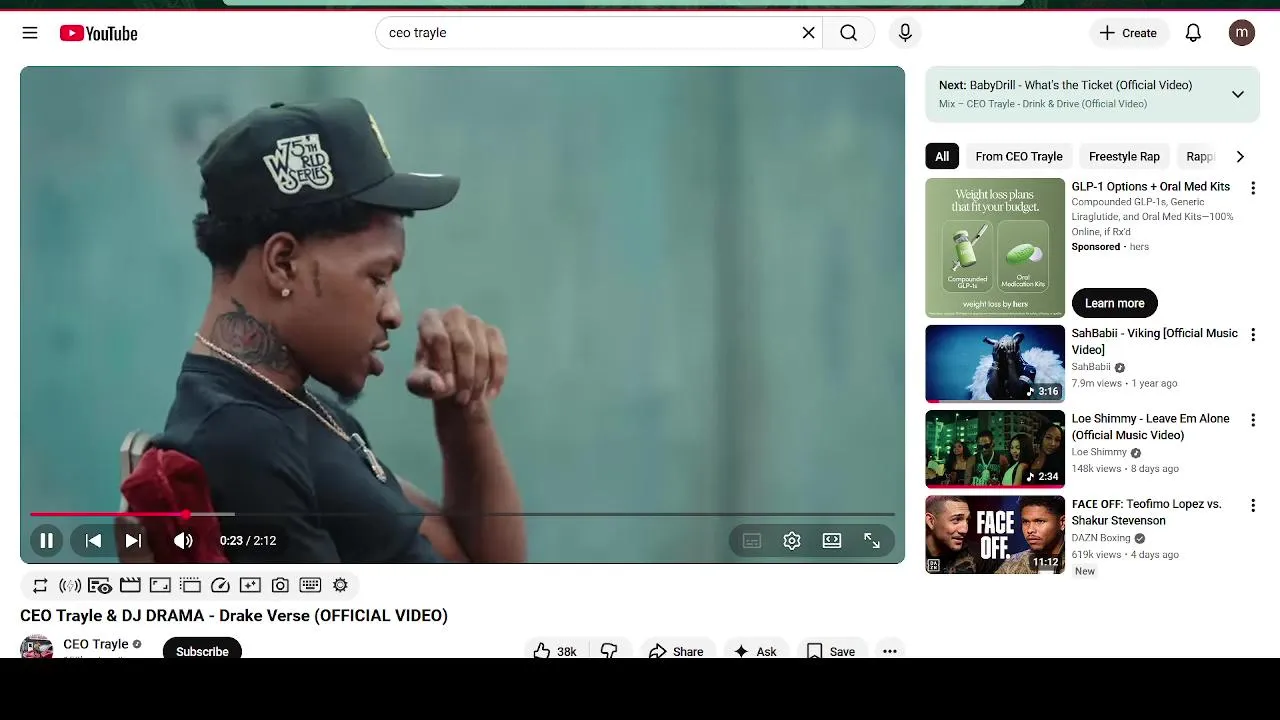Click the volume boost icon under the video
The height and width of the screenshot is (720, 1280).
70,585
